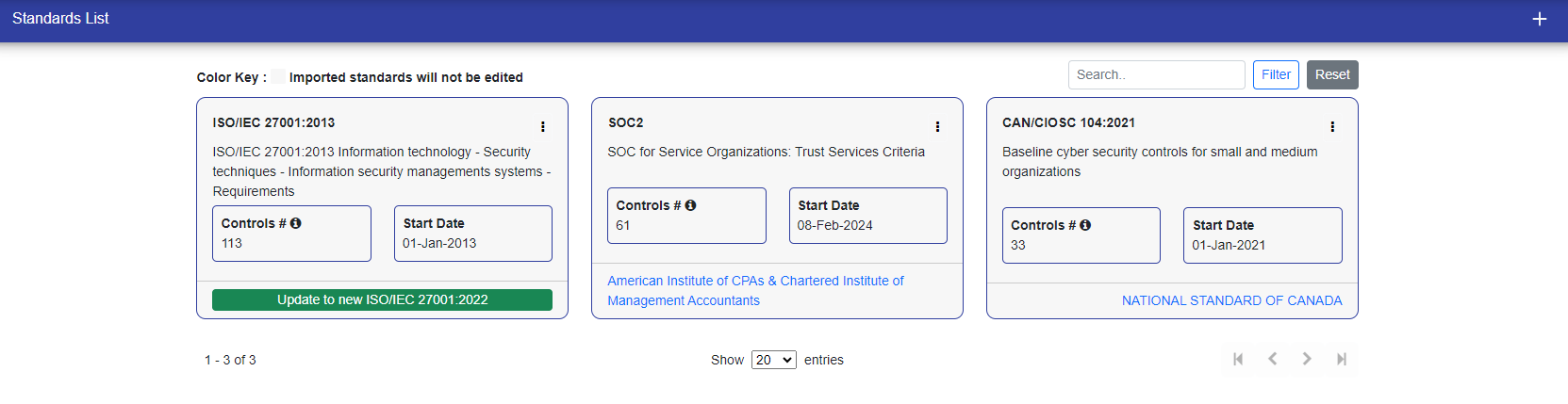Select the SOC2 standard card title
The height and width of the screenshot is (404, 1568).
625,122
